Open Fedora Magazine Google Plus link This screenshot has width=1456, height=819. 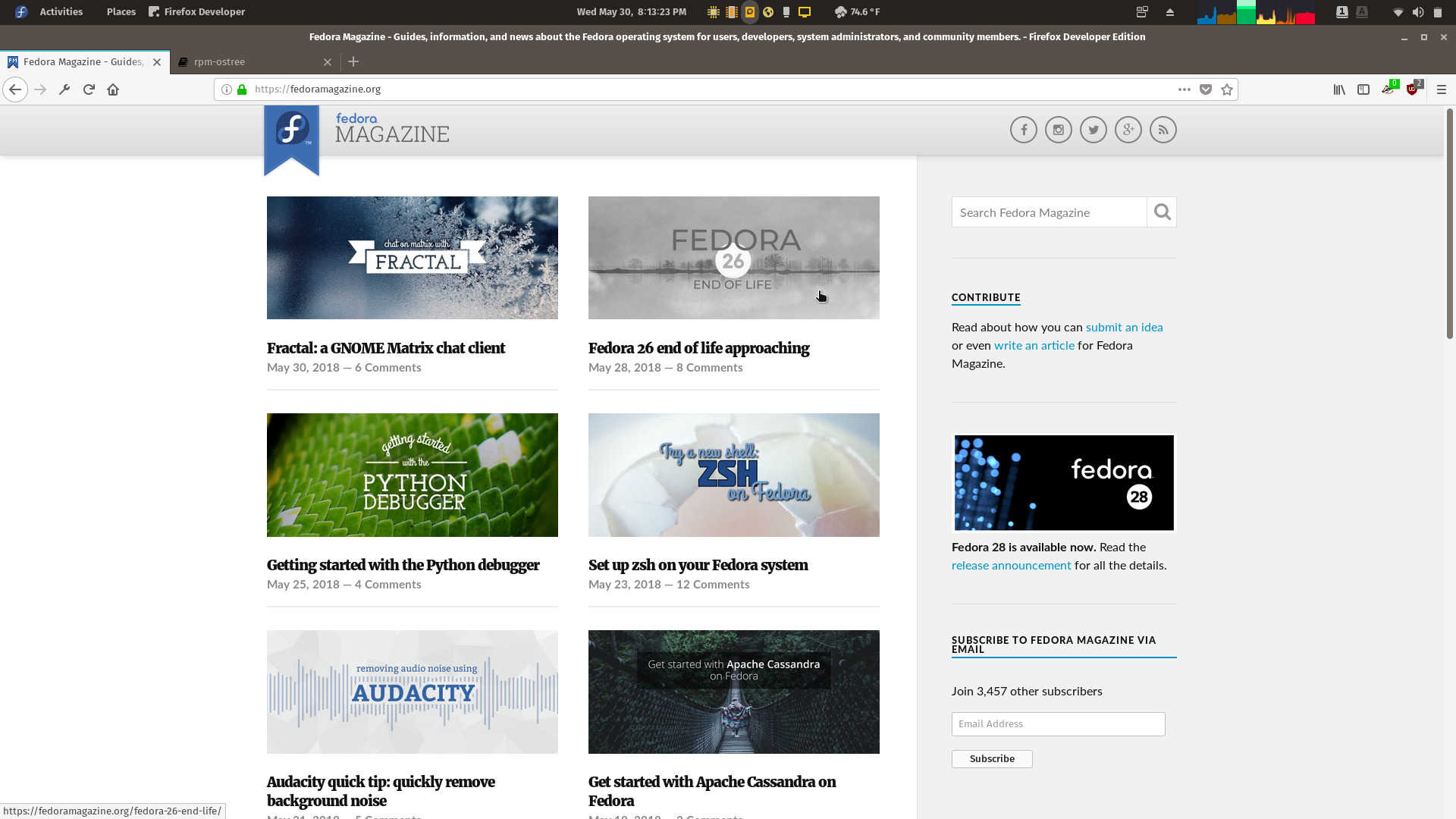[1128, 130]
